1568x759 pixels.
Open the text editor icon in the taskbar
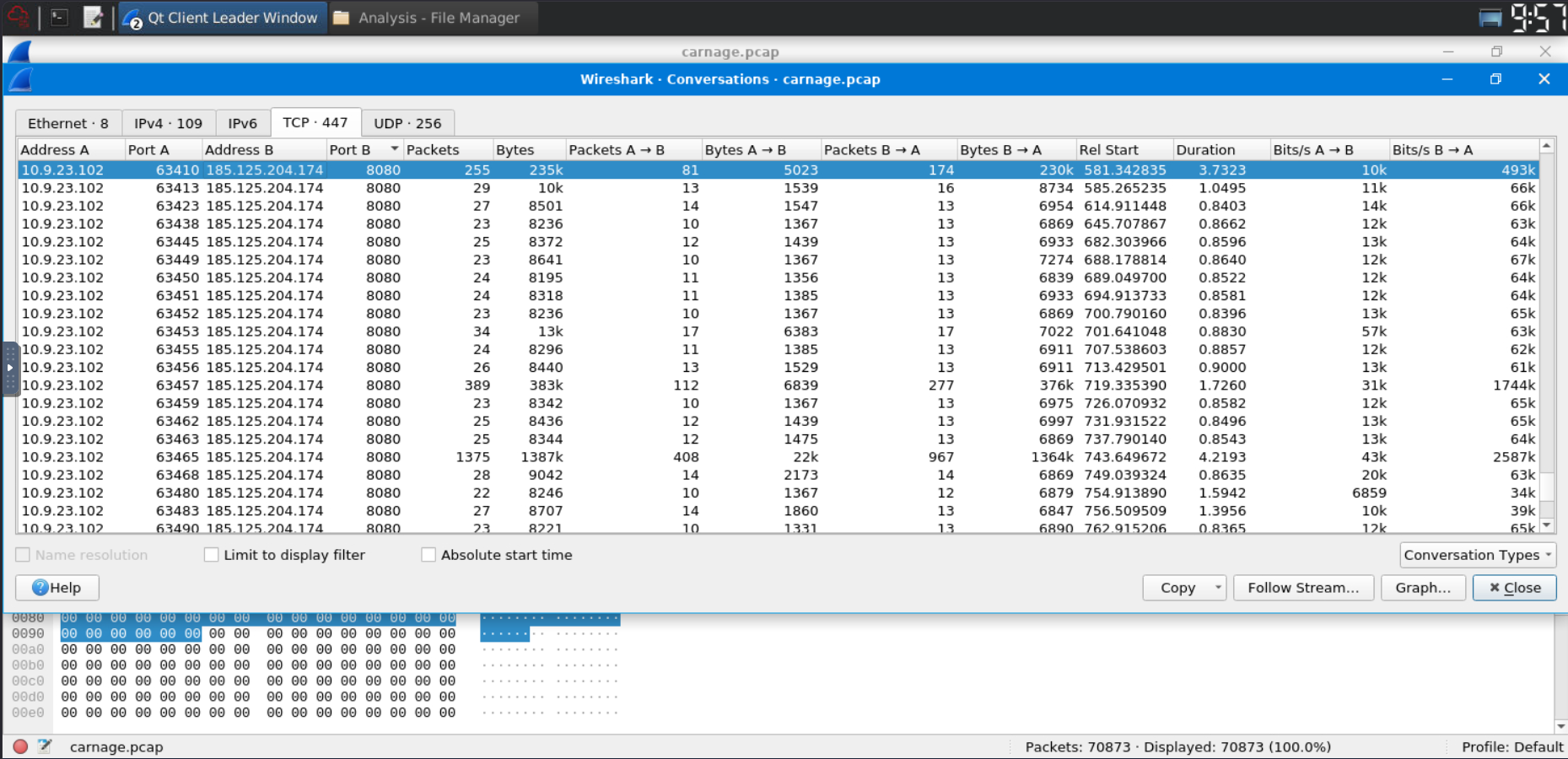(x=93, y=17)
